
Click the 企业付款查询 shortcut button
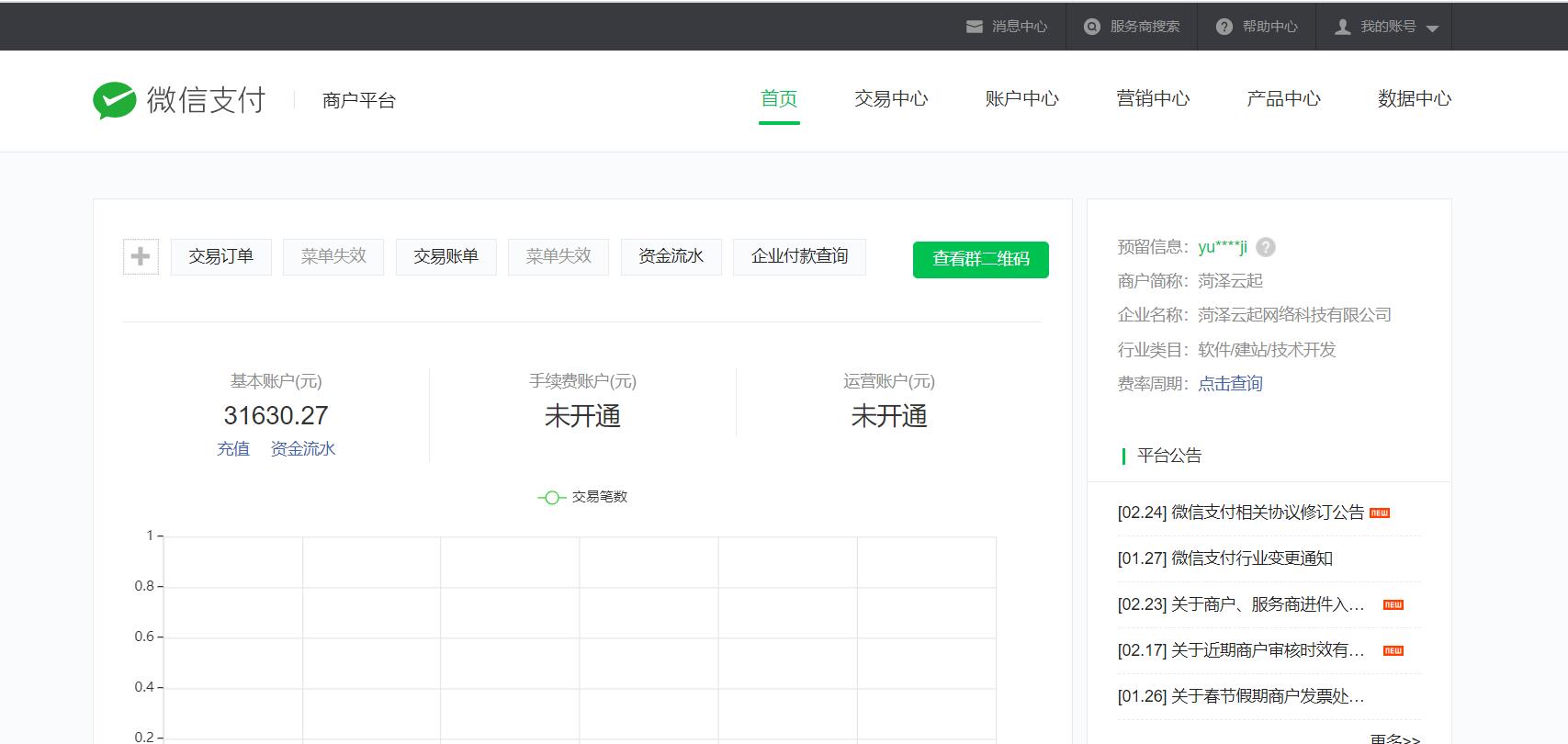coord(799,256)
